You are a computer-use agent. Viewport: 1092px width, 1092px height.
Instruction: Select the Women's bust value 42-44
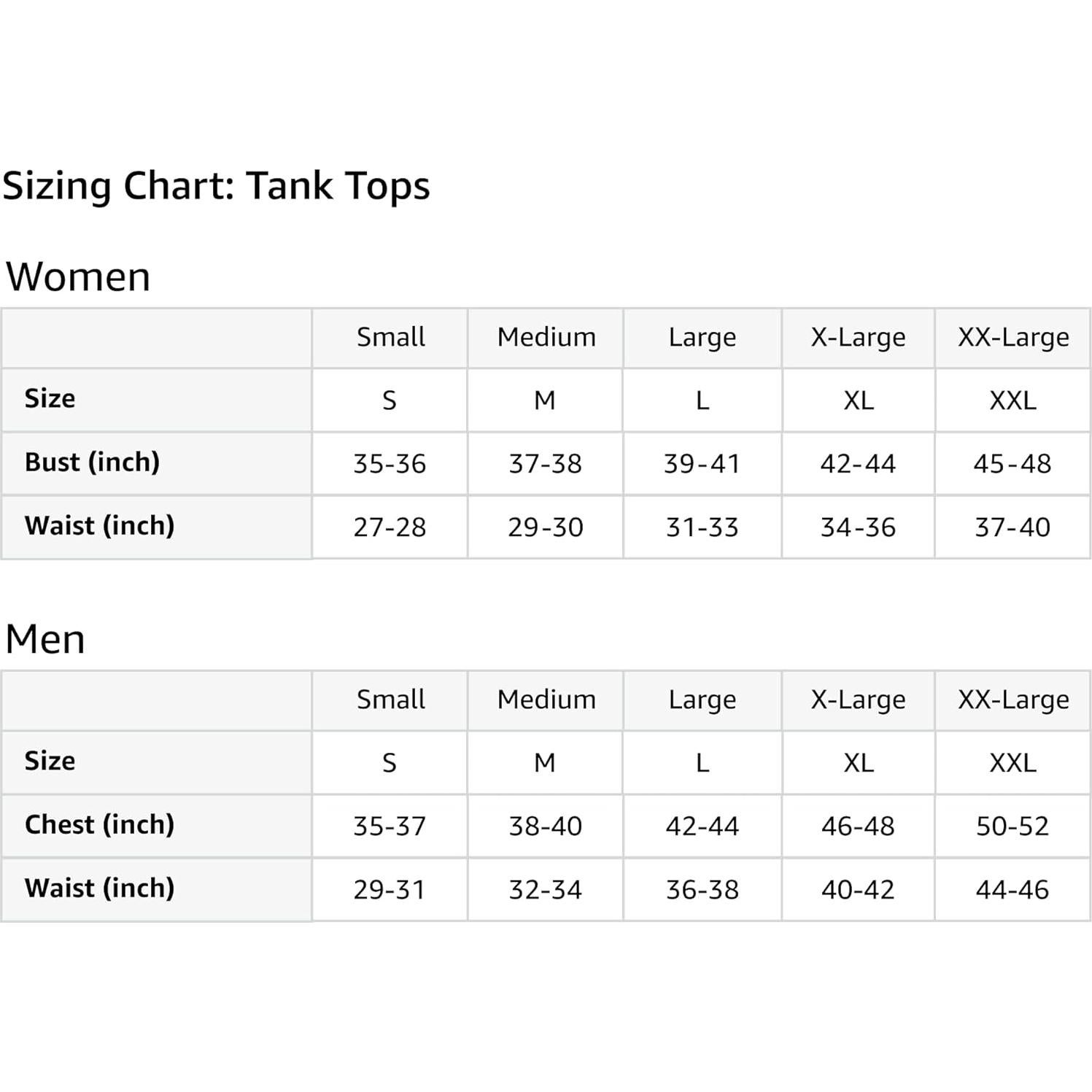click(x=858, y=464)
